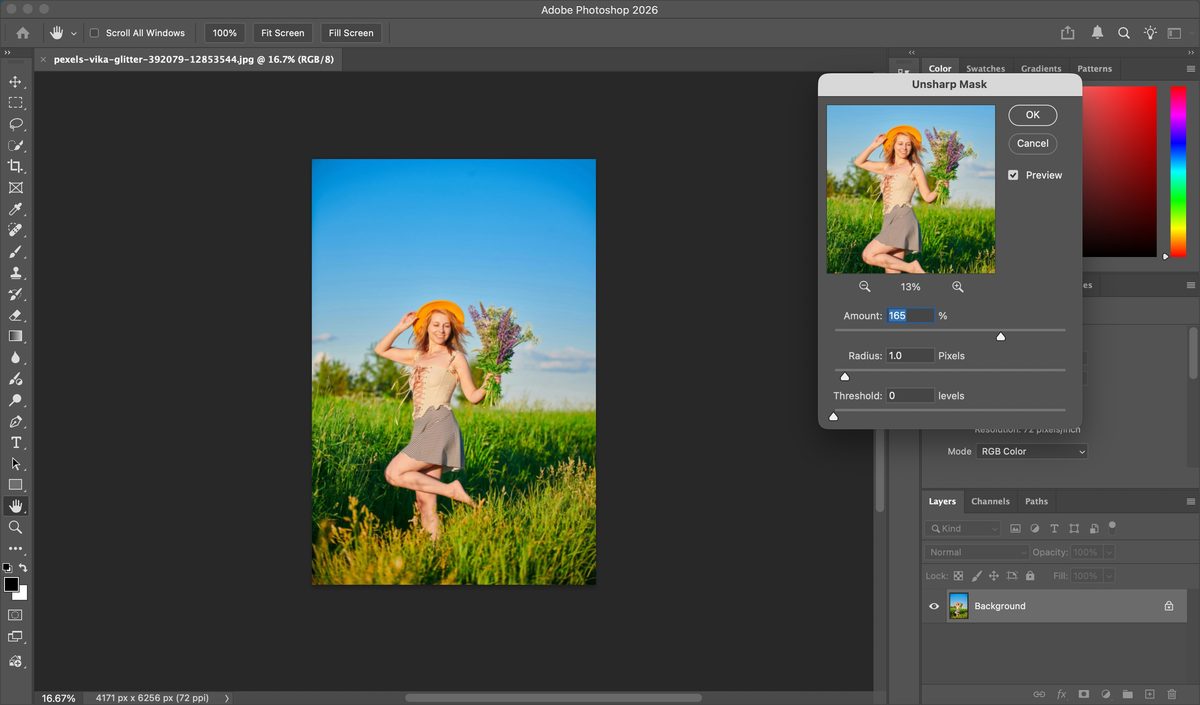1200x705 pixels.
Task: Open the Hand tool preset picker arrow
Action: click(74, 33)
